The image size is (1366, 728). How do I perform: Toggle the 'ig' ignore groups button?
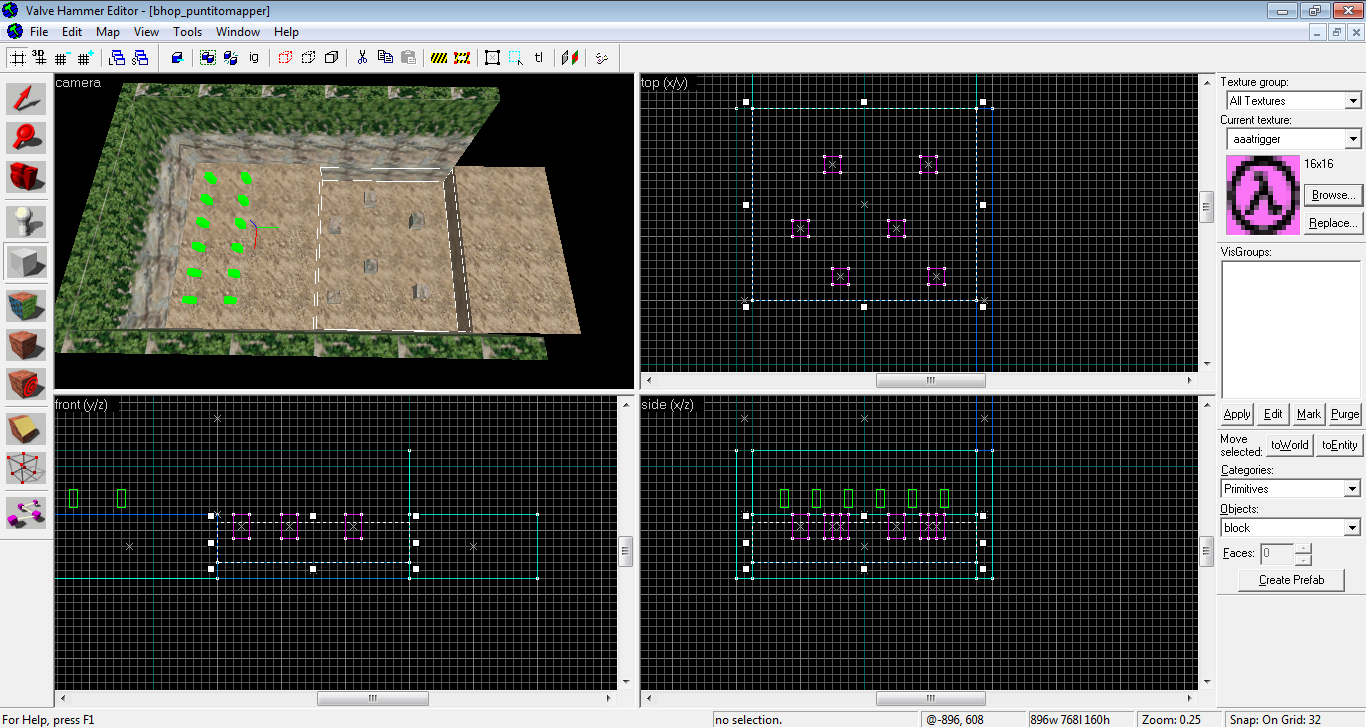coord(253,58)
